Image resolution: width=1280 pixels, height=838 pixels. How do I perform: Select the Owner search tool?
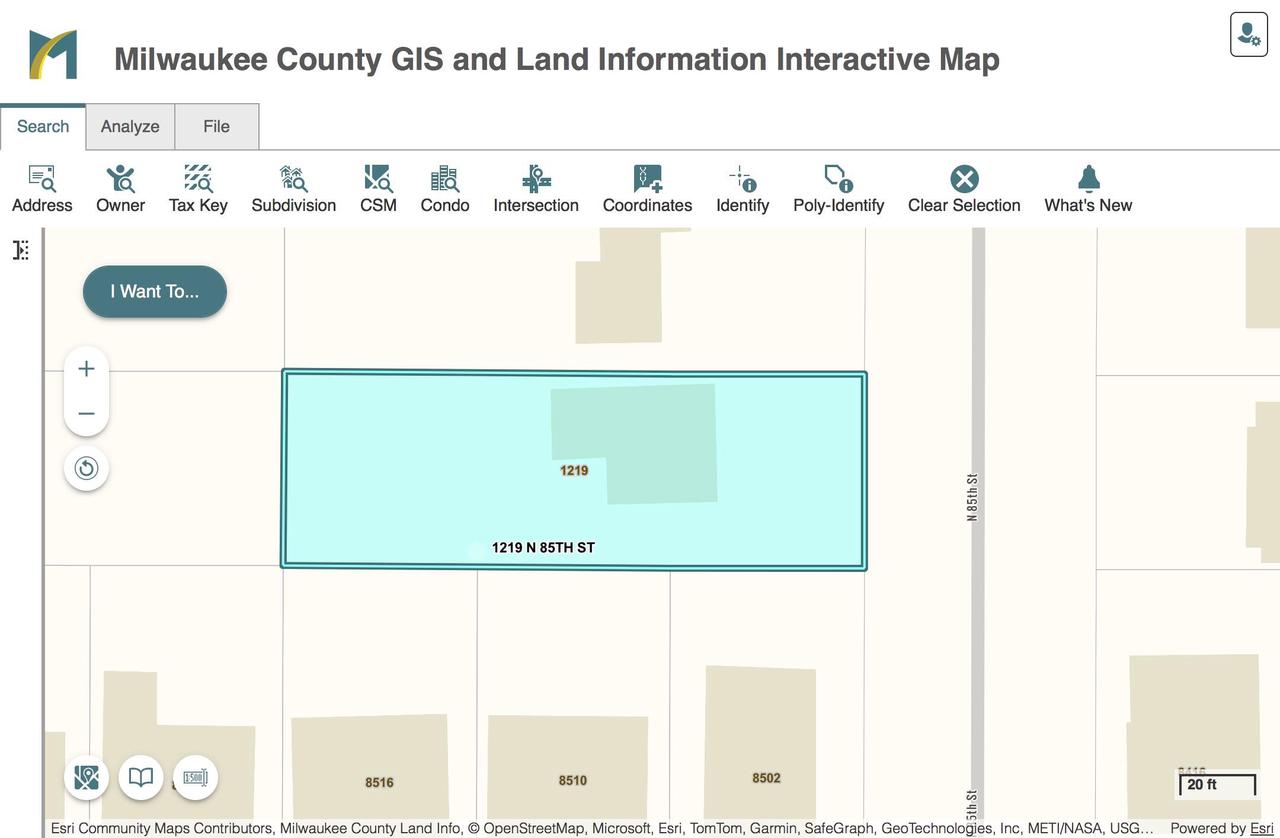120,189
